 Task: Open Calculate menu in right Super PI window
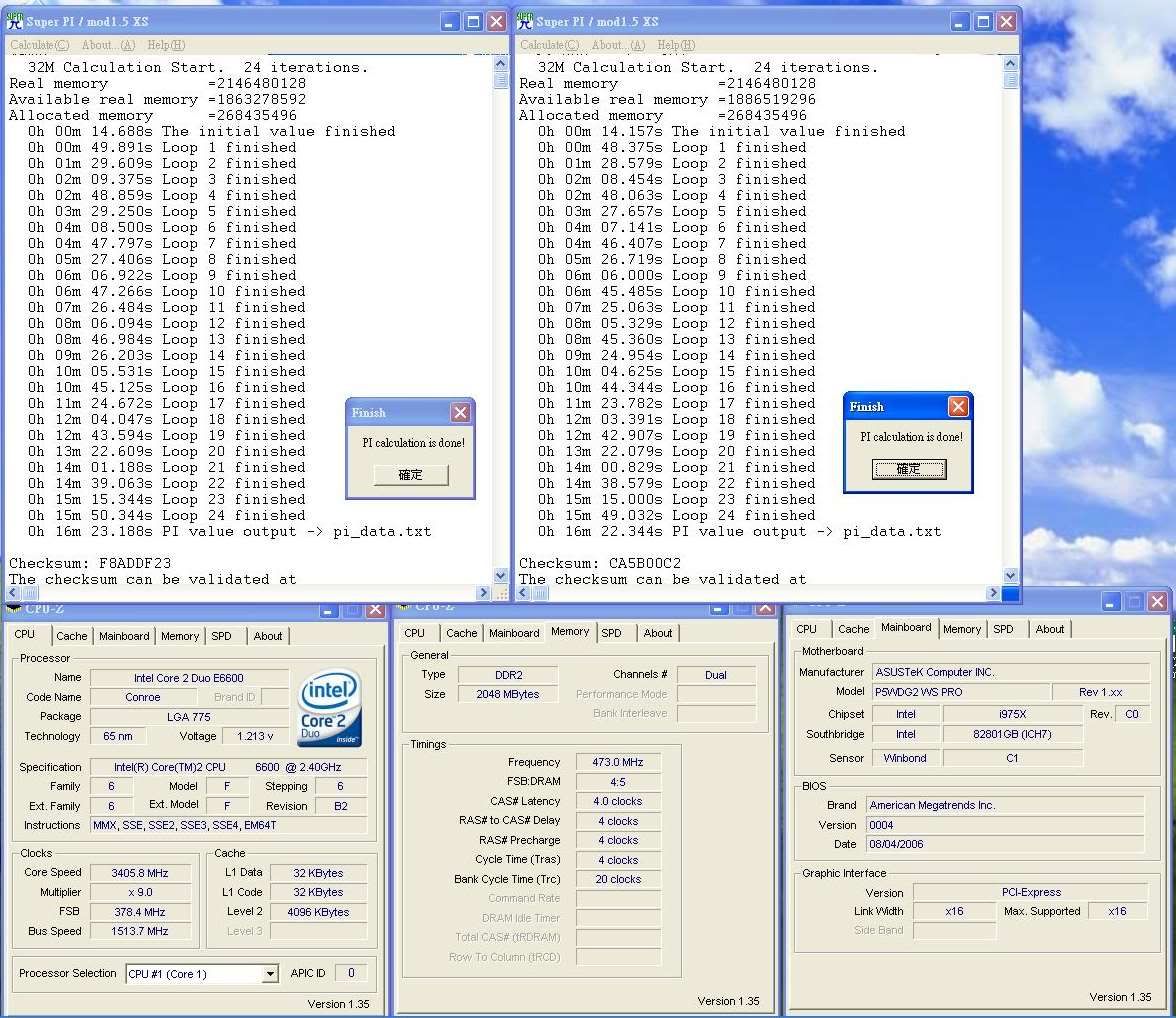coord(550,45)
